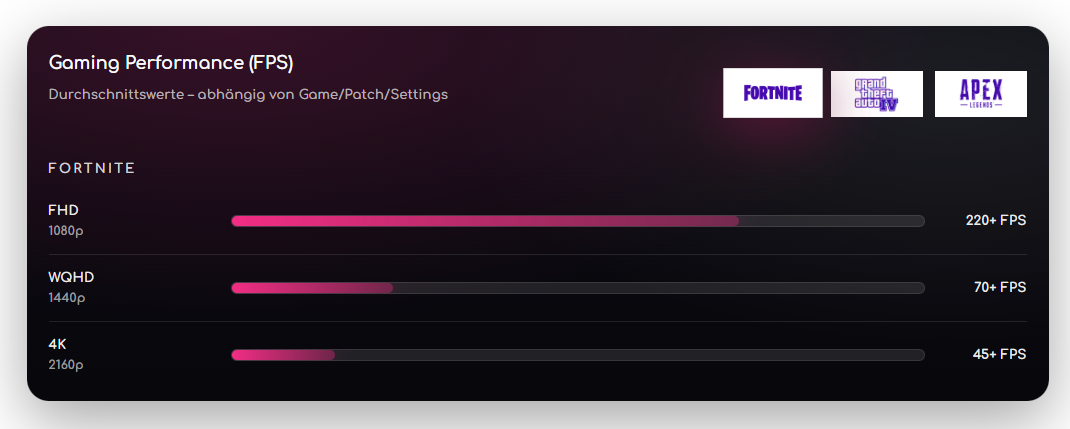Click the 45+ FPS value
Screen dimensions: 1070x429
pos(999,355)
